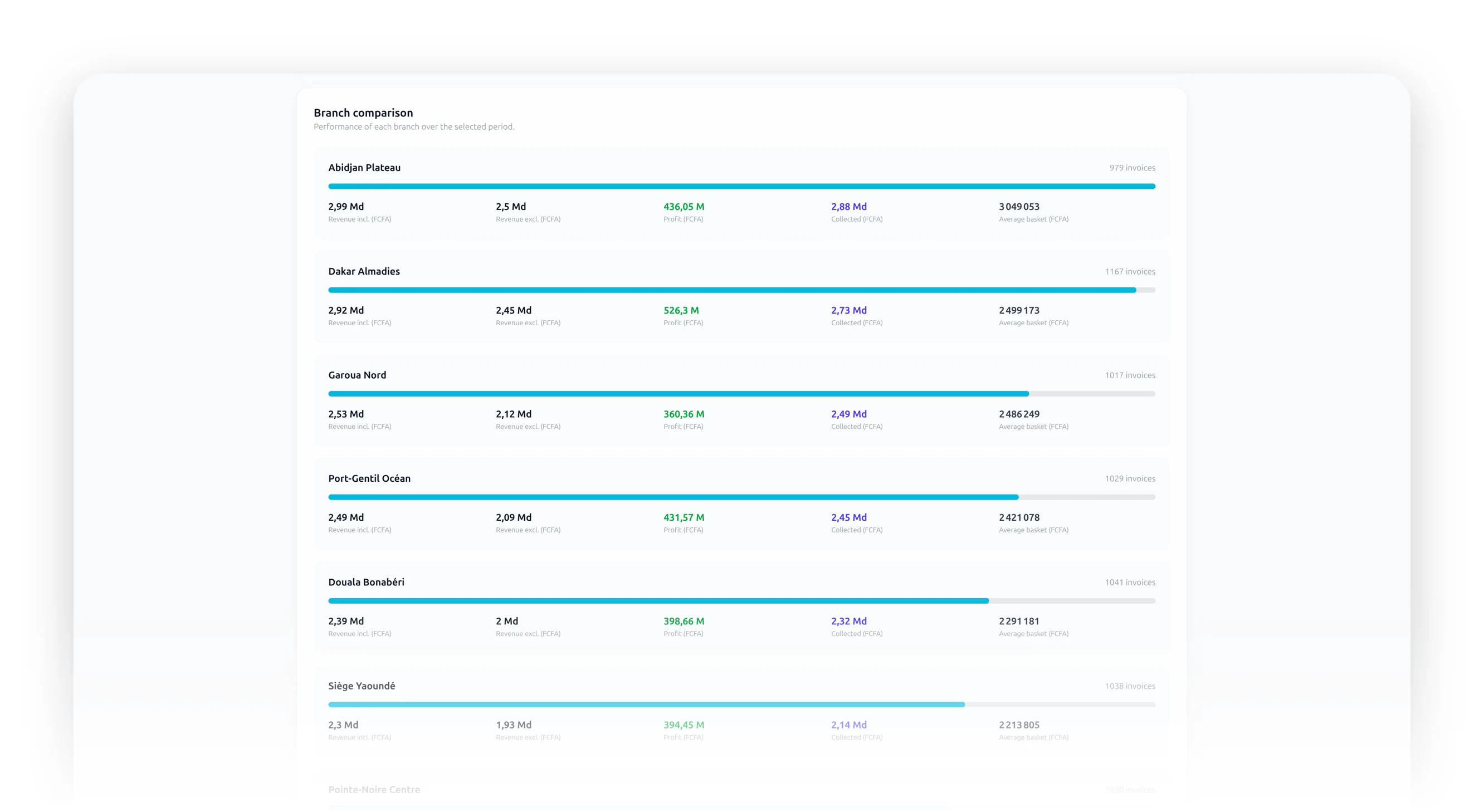This screenshot has width=1484, height=812.
Task: Click Abidjan Plateau profit 436,05 M
Action: click(x=684, y=207)
